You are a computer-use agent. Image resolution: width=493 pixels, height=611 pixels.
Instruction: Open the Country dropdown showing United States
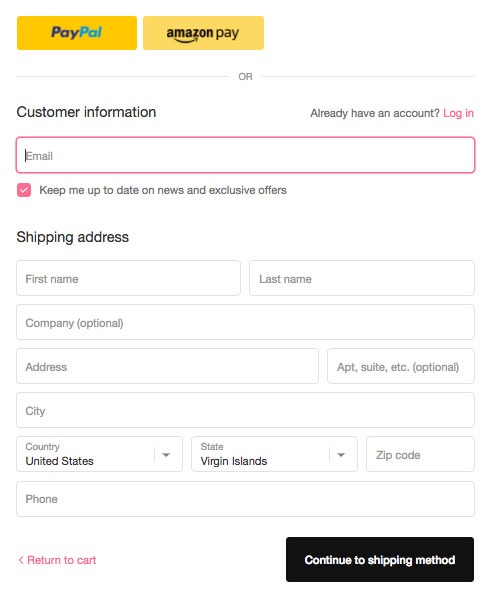99,454
